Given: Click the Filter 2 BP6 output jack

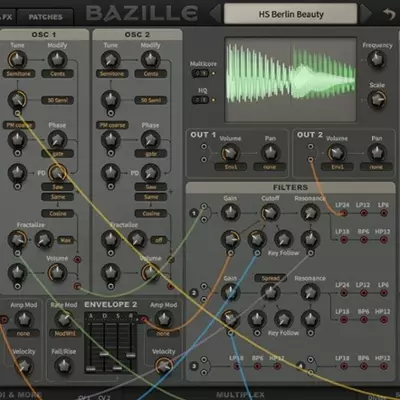Looking at the screenshot, I should point(364,319).
